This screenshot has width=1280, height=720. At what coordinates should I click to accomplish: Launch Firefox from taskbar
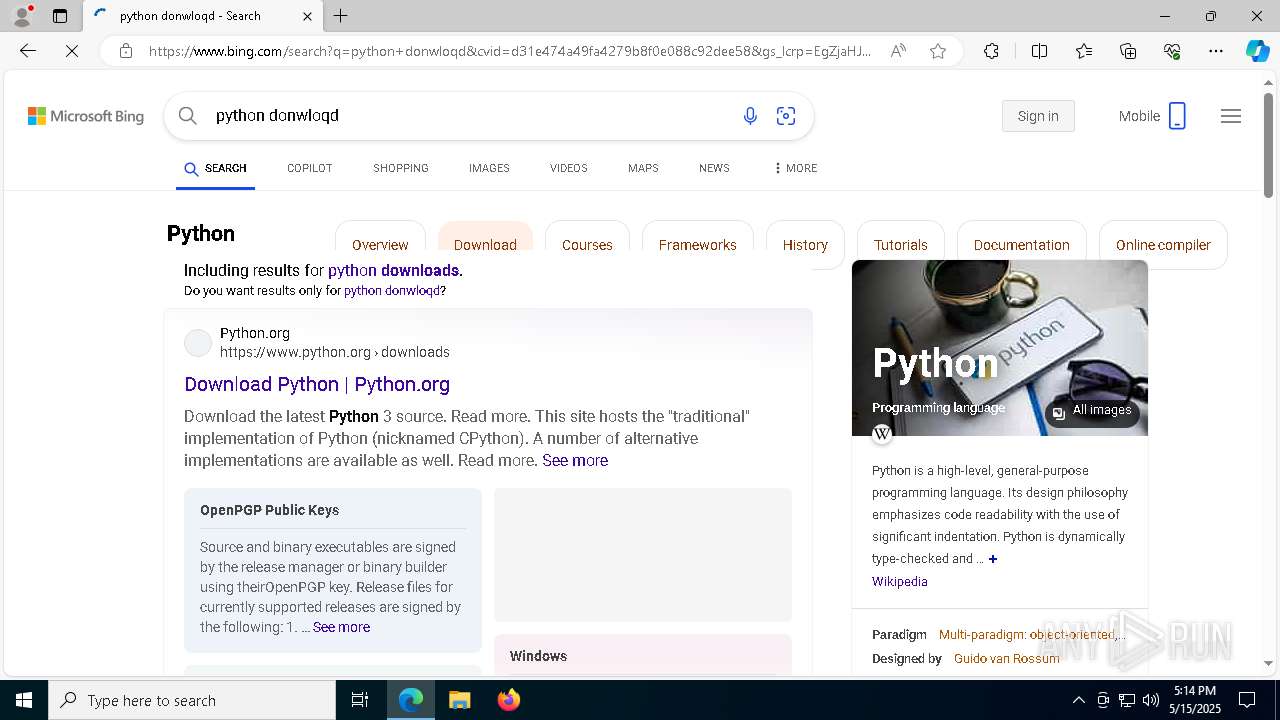pos(509,700)
